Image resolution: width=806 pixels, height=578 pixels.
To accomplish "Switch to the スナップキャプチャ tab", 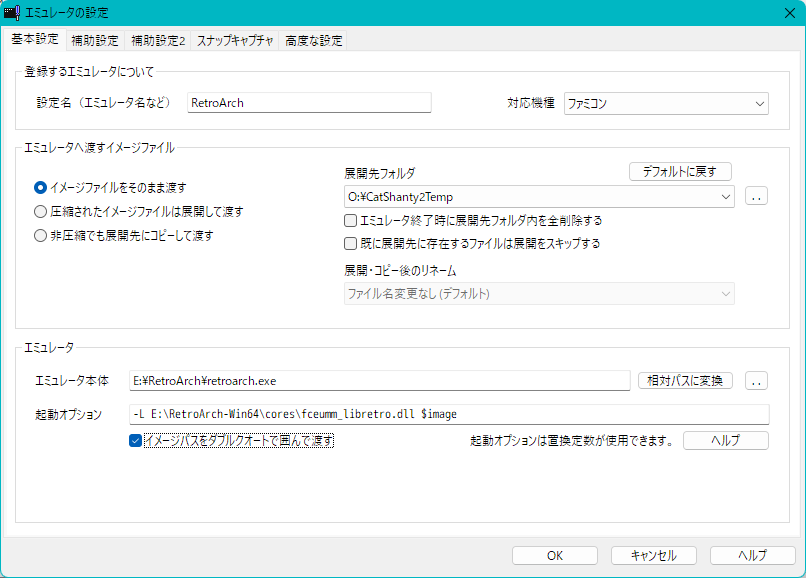I will click(x=235, y=41).
